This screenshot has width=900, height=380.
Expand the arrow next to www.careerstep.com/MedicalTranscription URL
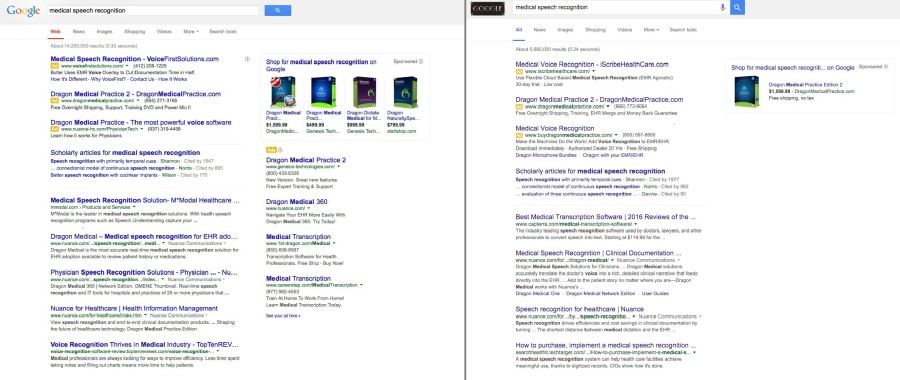362,285
